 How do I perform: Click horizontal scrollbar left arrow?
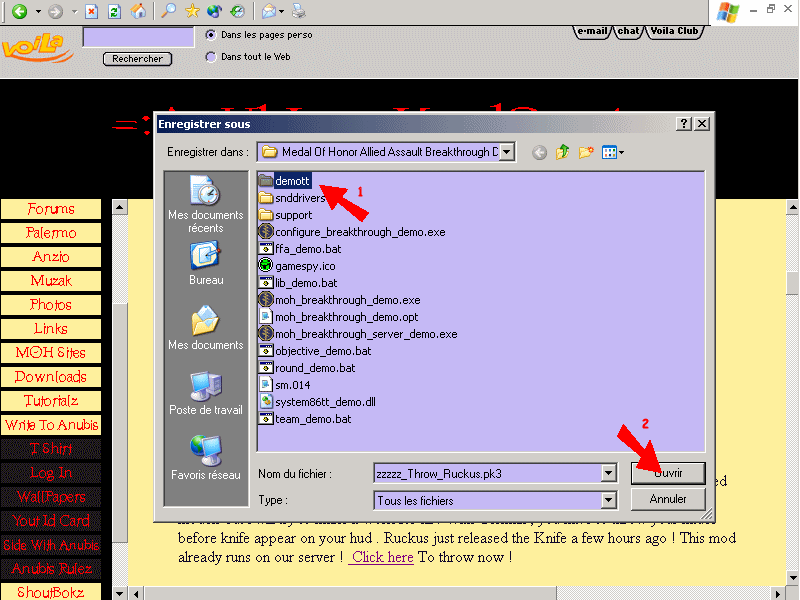click(x=136, y=594)
